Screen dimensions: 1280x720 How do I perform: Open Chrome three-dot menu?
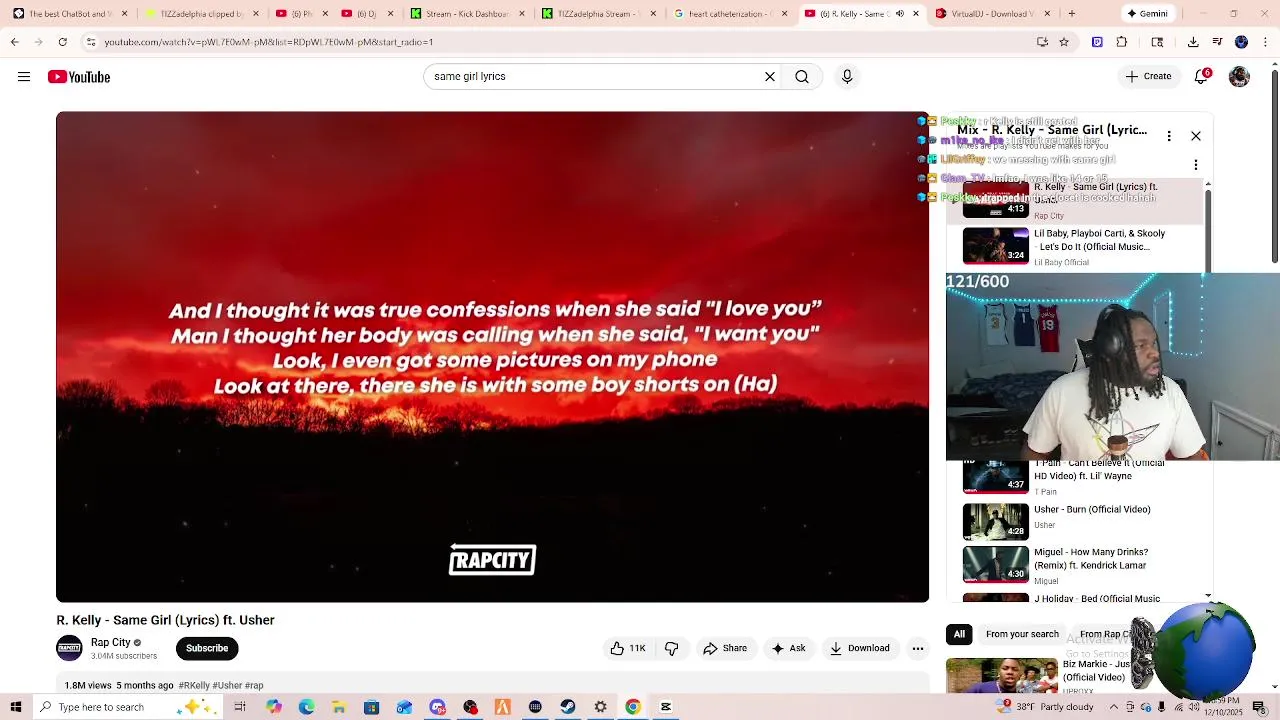(x=1265, y=42)
